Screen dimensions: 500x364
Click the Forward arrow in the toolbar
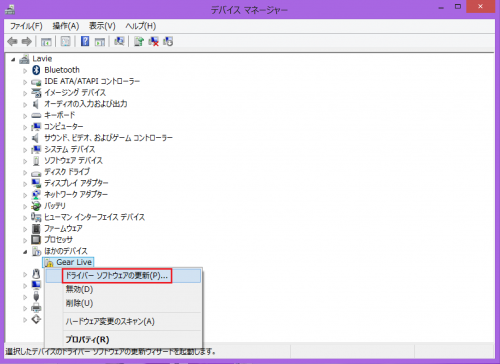(27, 42)
